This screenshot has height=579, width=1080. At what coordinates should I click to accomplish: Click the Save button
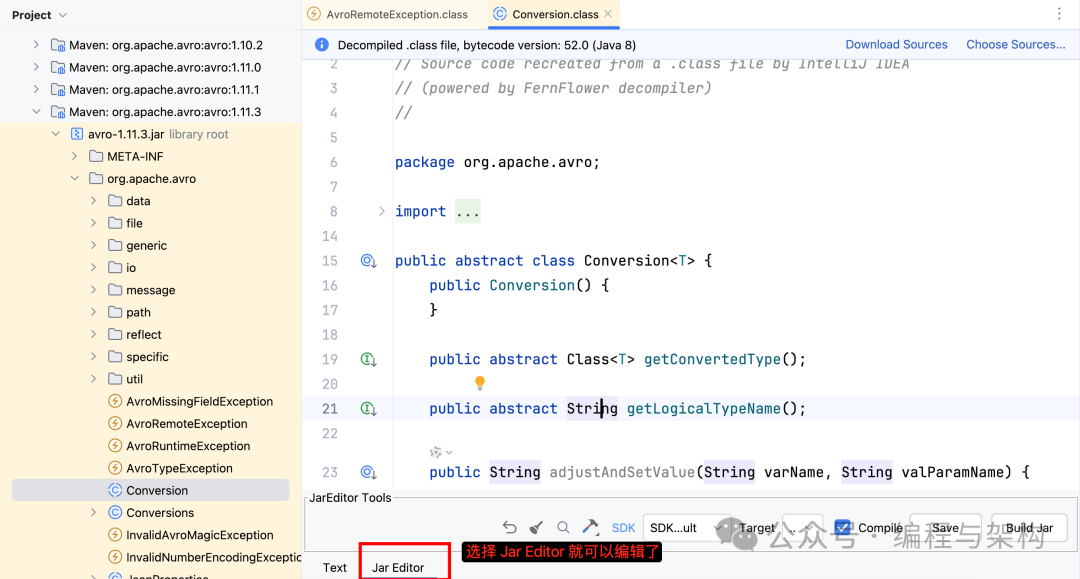coord(945,528)
